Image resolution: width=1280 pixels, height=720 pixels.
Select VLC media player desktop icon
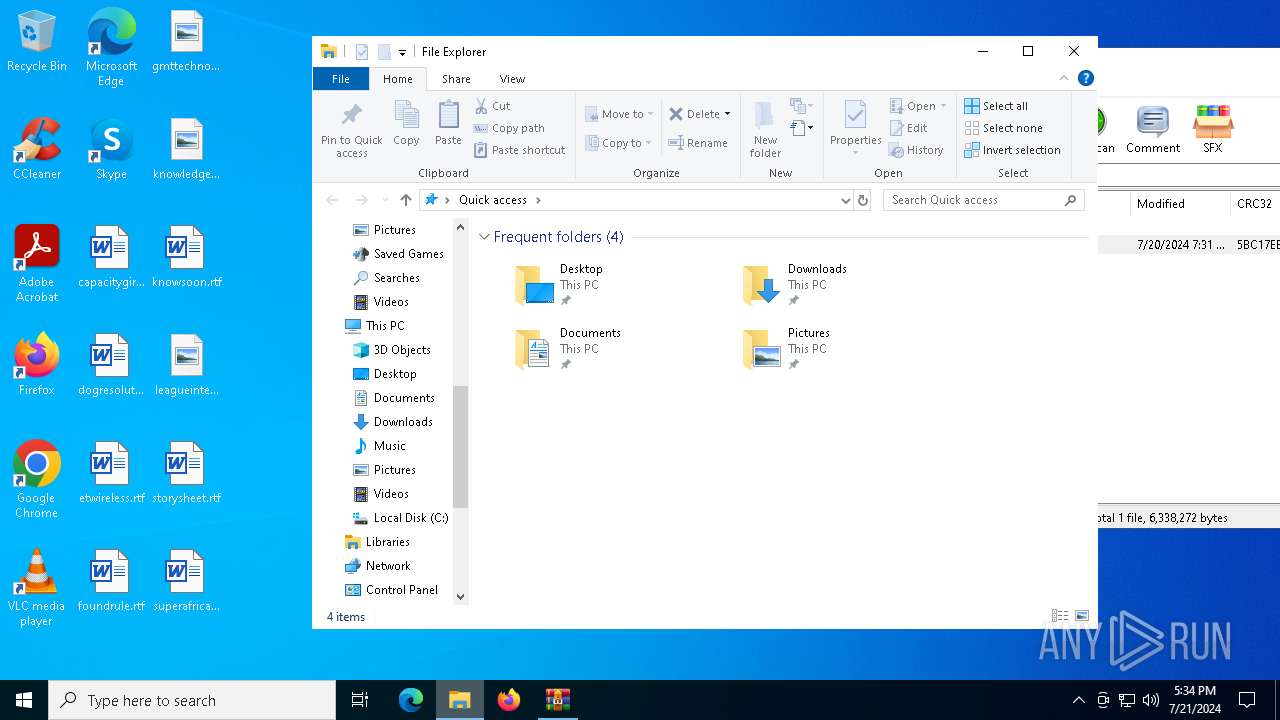[36, 589]
